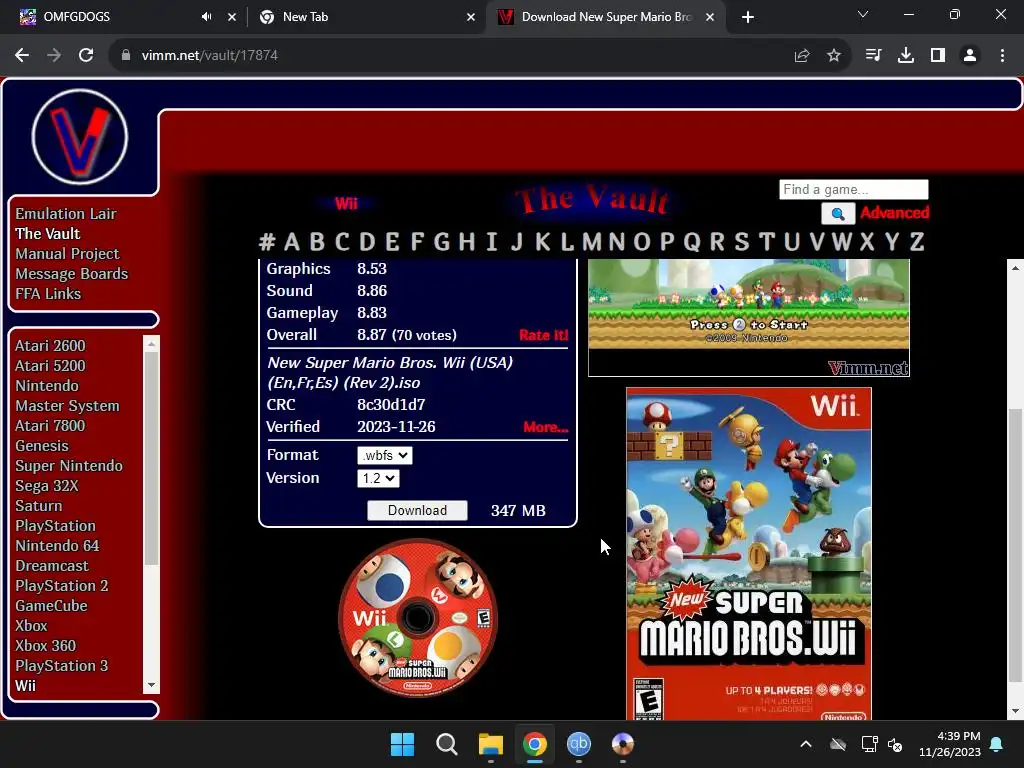Viewport: 1024px width, 768px height.
Task: Open the Chrome profile icon
Action: [x=970, y=56]
